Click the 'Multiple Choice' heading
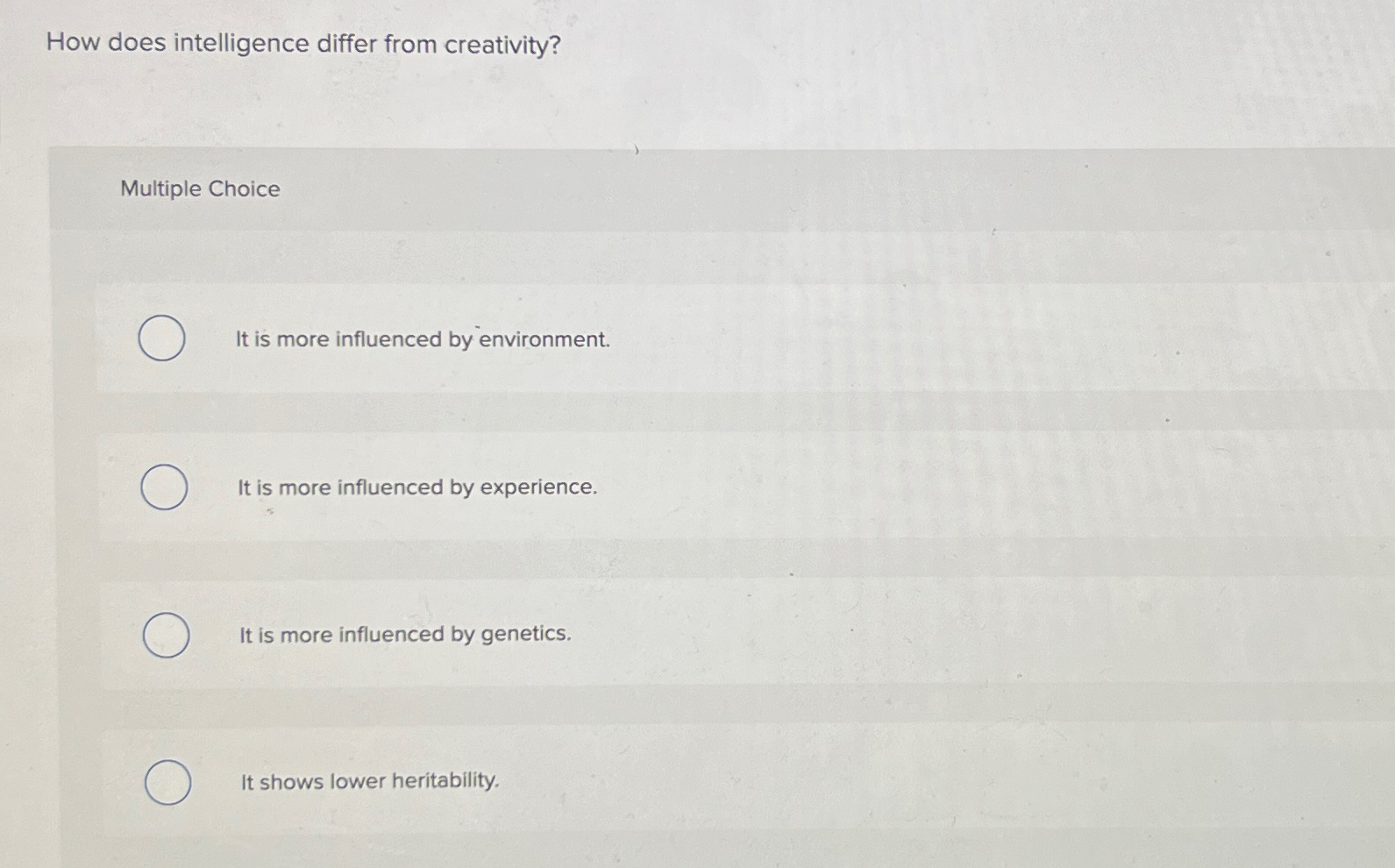Screen dimensions: 1395x868 (198, 189)
